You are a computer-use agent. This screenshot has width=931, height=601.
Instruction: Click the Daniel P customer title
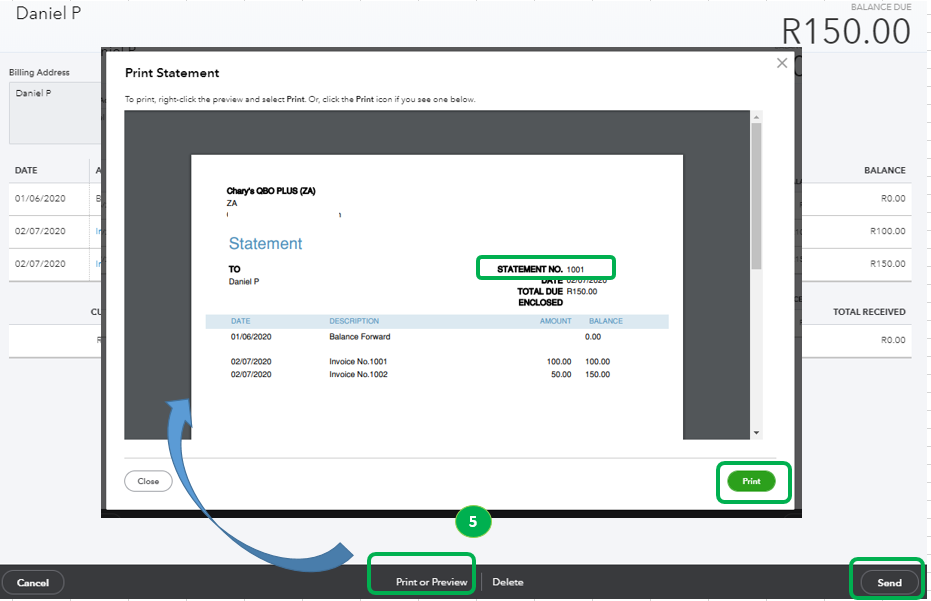(48, 13)
